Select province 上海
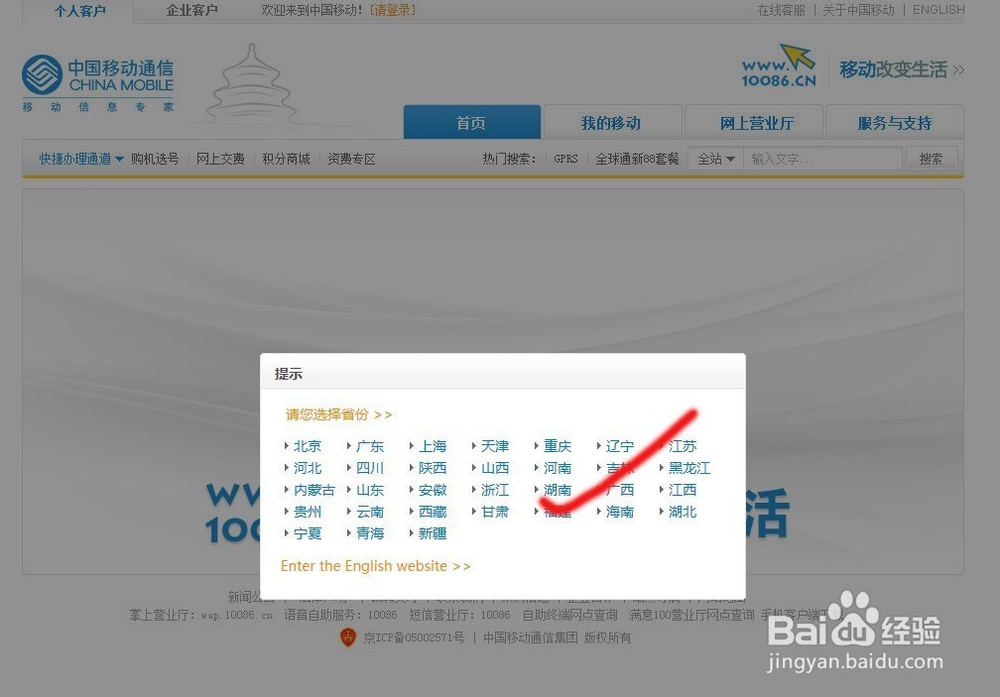Image resolution: width=1000 pixels, height=697 pixels. coord(432,446)
